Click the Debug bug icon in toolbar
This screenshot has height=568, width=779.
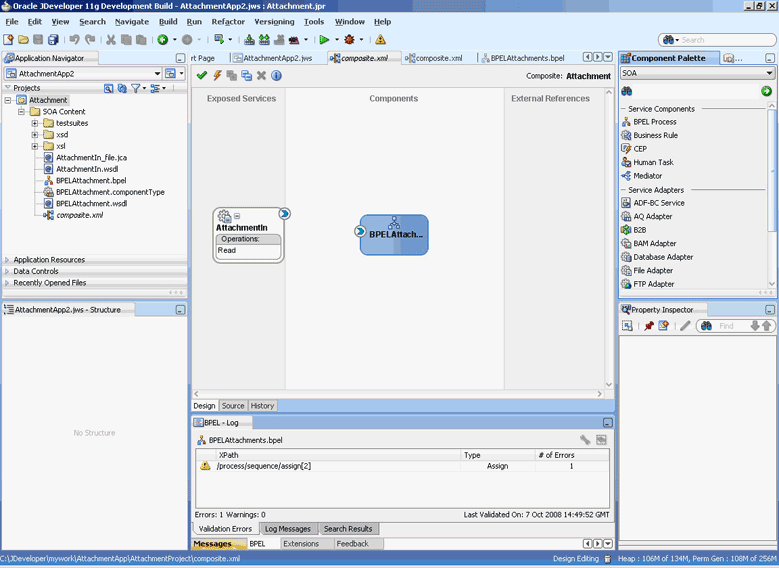[348, 40]
